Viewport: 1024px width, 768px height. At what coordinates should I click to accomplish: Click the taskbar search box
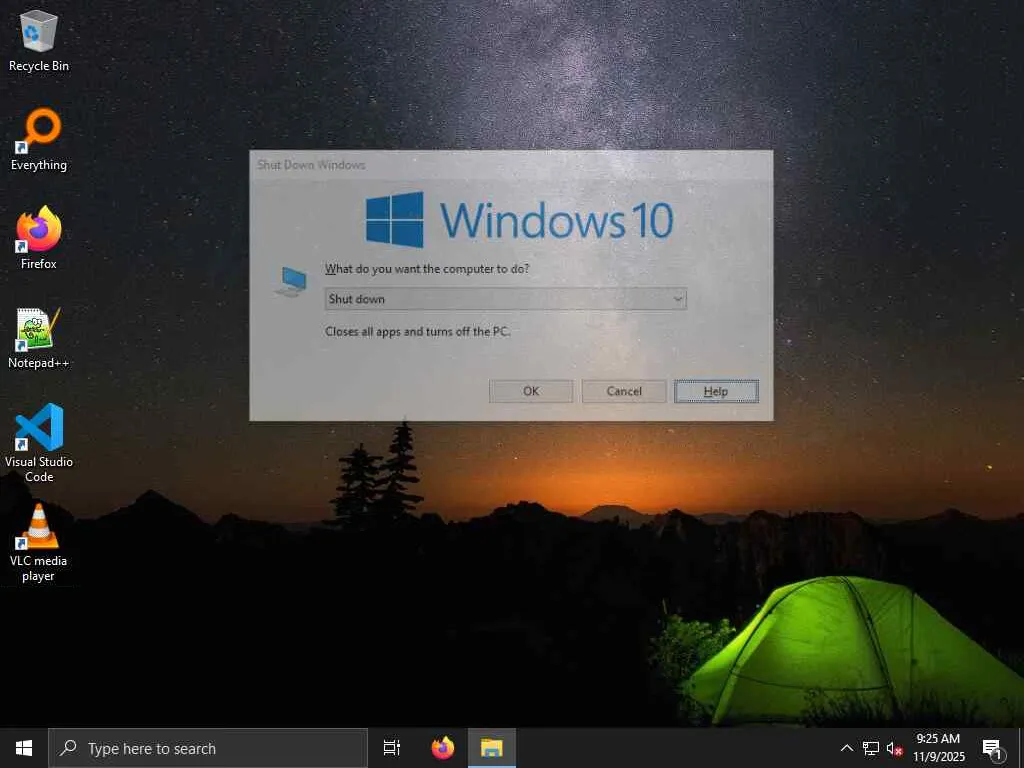[x=208, y=748]
